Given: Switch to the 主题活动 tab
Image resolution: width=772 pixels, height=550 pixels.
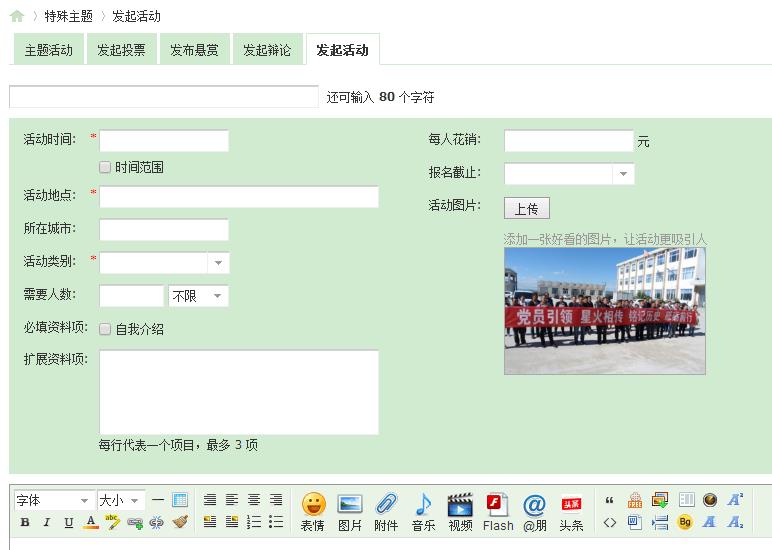Looking at the screenshot, I should (49, 49).
